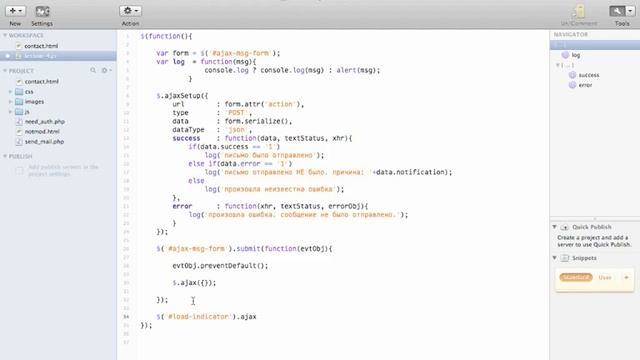Select the highlighted top Navigator row
Viewport: 640px width, 360px height.
point(595,45)
